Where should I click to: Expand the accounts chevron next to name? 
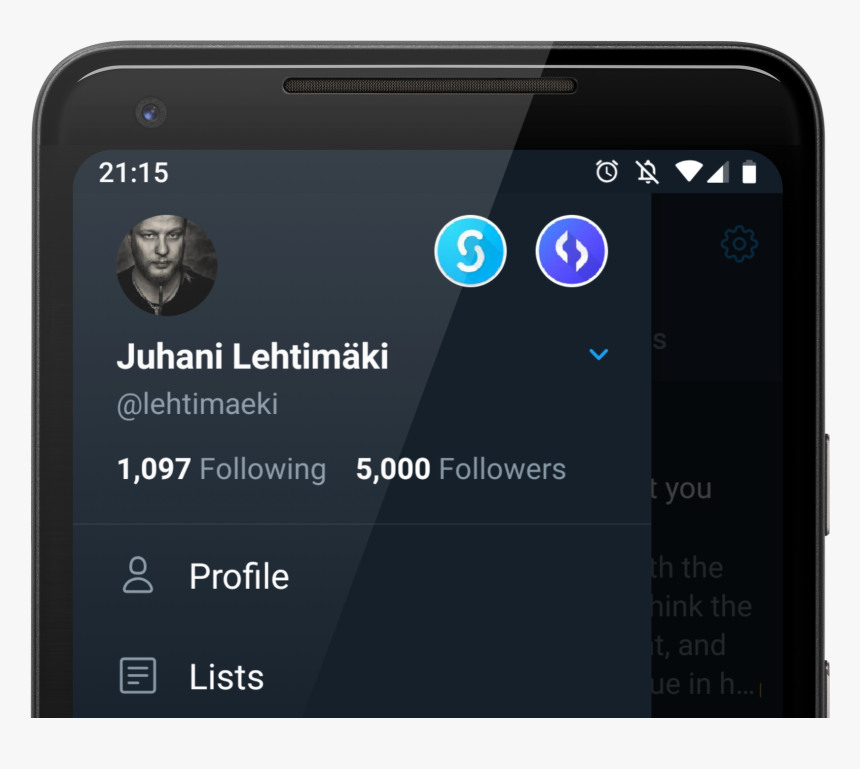[598, 355]
